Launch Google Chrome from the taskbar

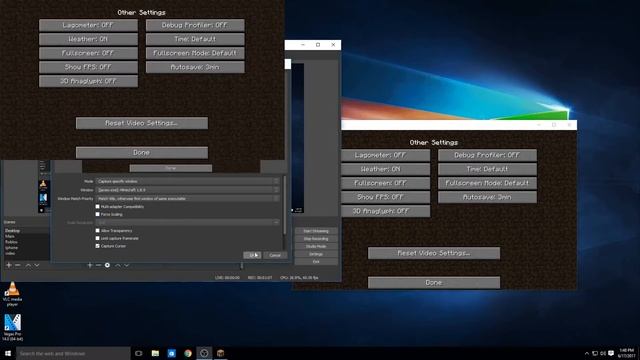188,353
